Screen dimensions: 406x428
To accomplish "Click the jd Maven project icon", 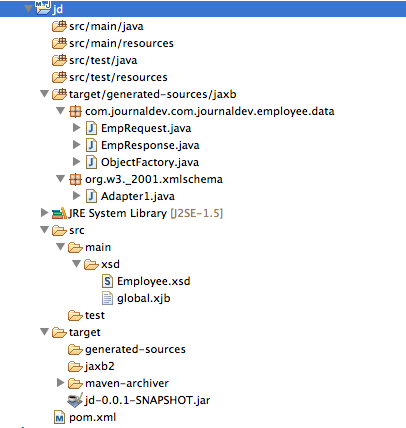I will (x=43, y=7).
